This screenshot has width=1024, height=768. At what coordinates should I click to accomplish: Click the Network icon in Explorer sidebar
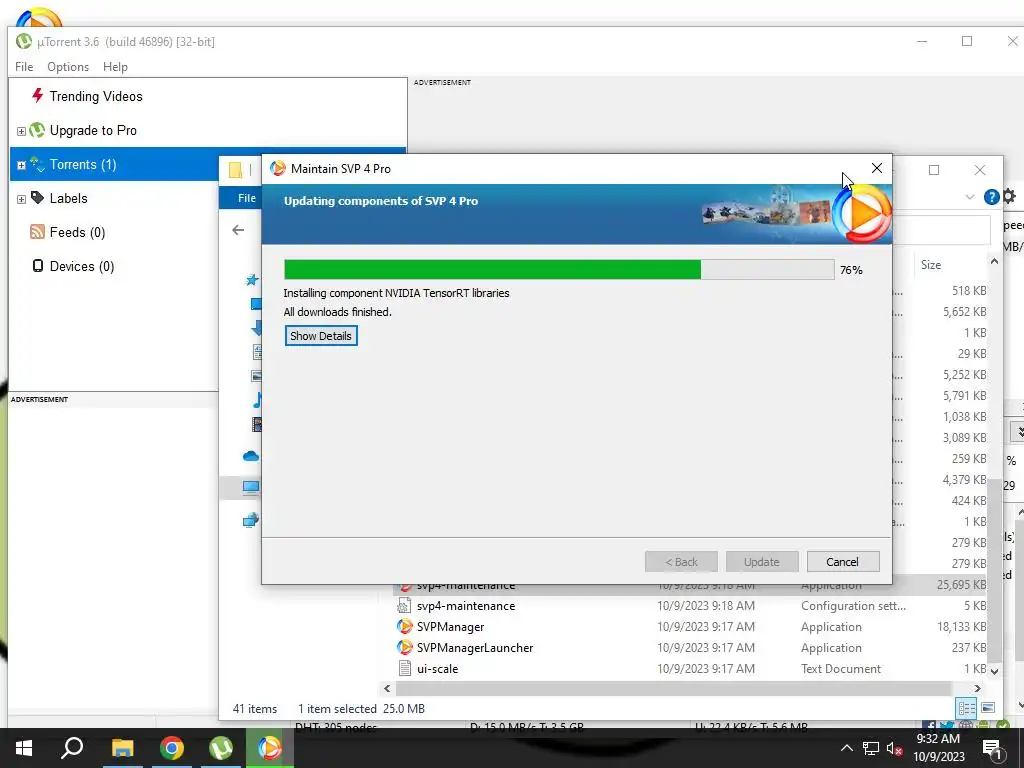click(x=251, y=520)
